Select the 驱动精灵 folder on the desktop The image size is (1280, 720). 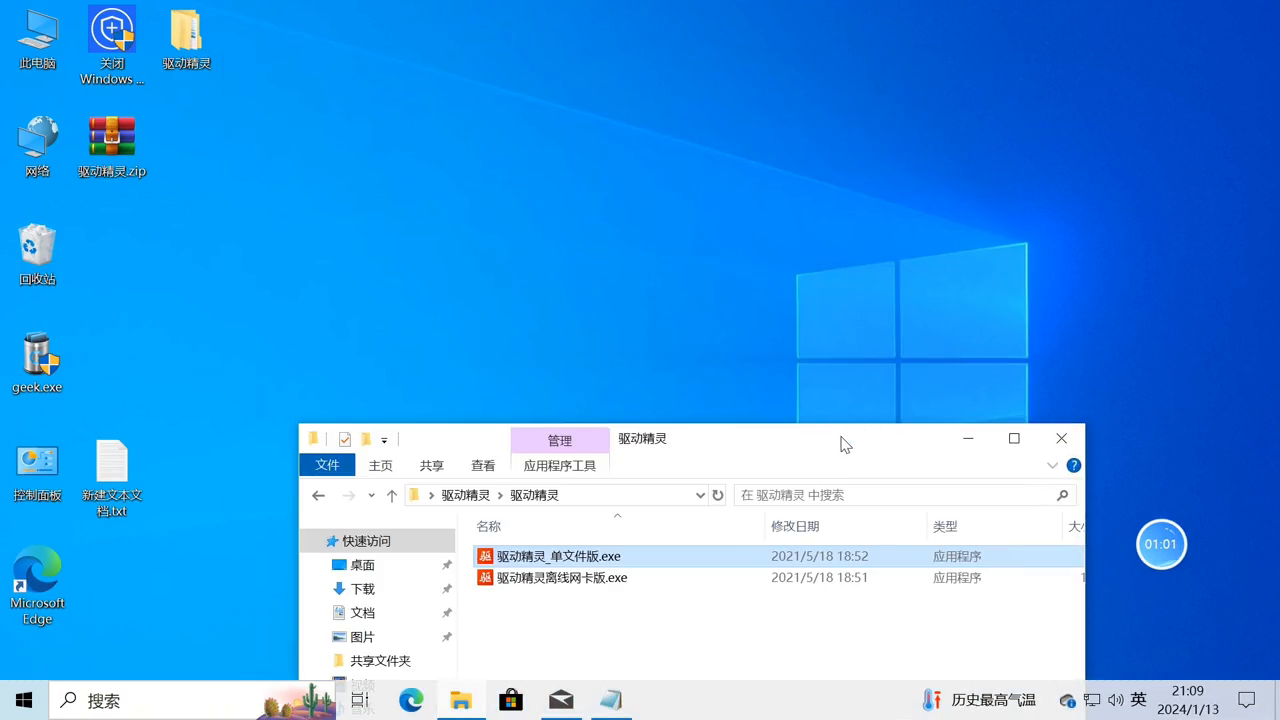187,40
